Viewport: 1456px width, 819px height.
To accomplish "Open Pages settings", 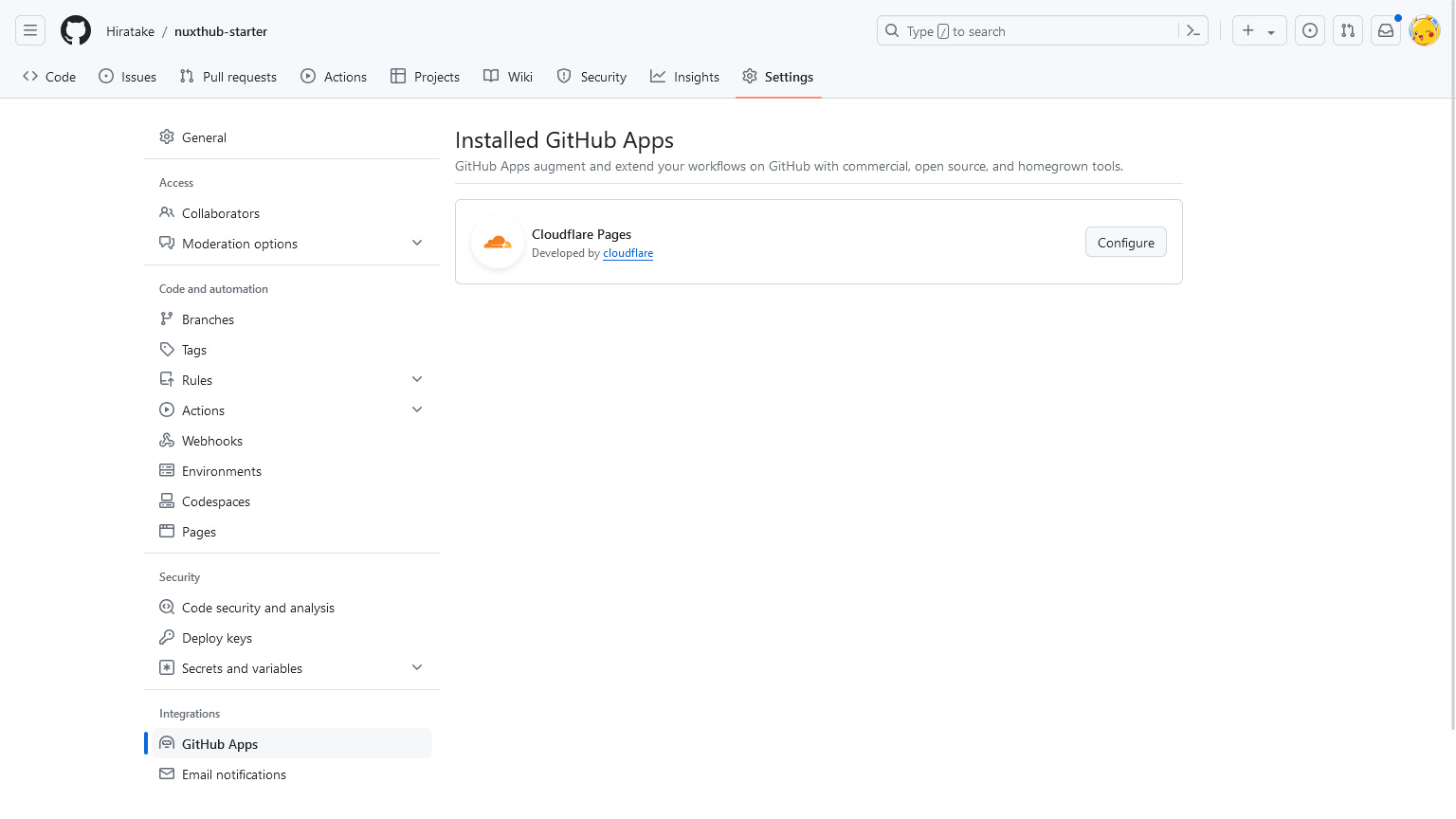I will (292, 532).
